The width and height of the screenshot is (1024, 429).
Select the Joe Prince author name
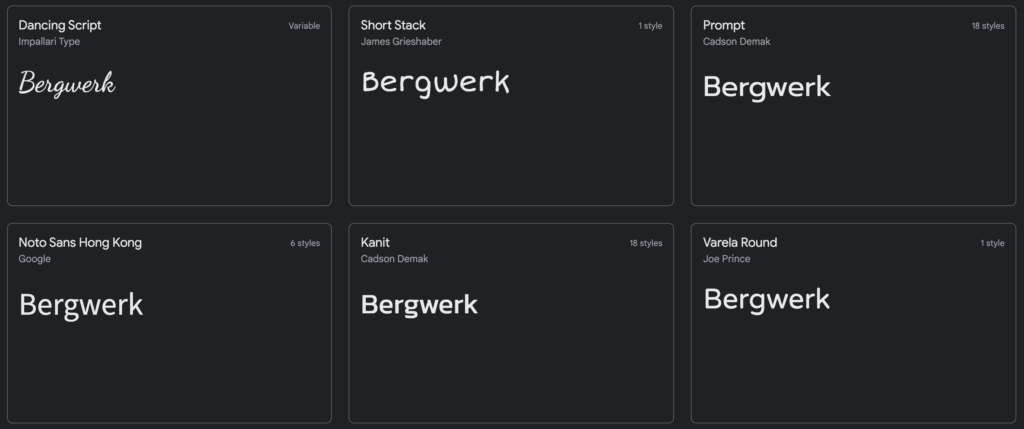[727, 259]
